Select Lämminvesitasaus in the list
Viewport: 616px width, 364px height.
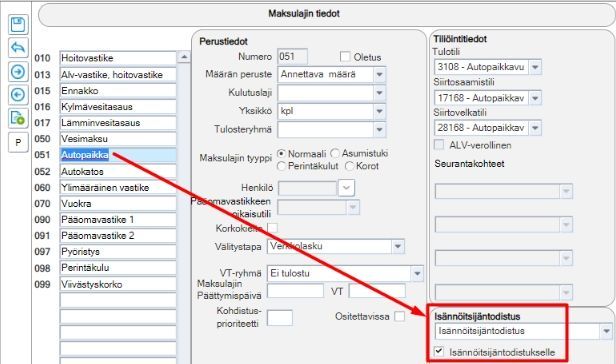pyautogui.click(x=118, y=123)
